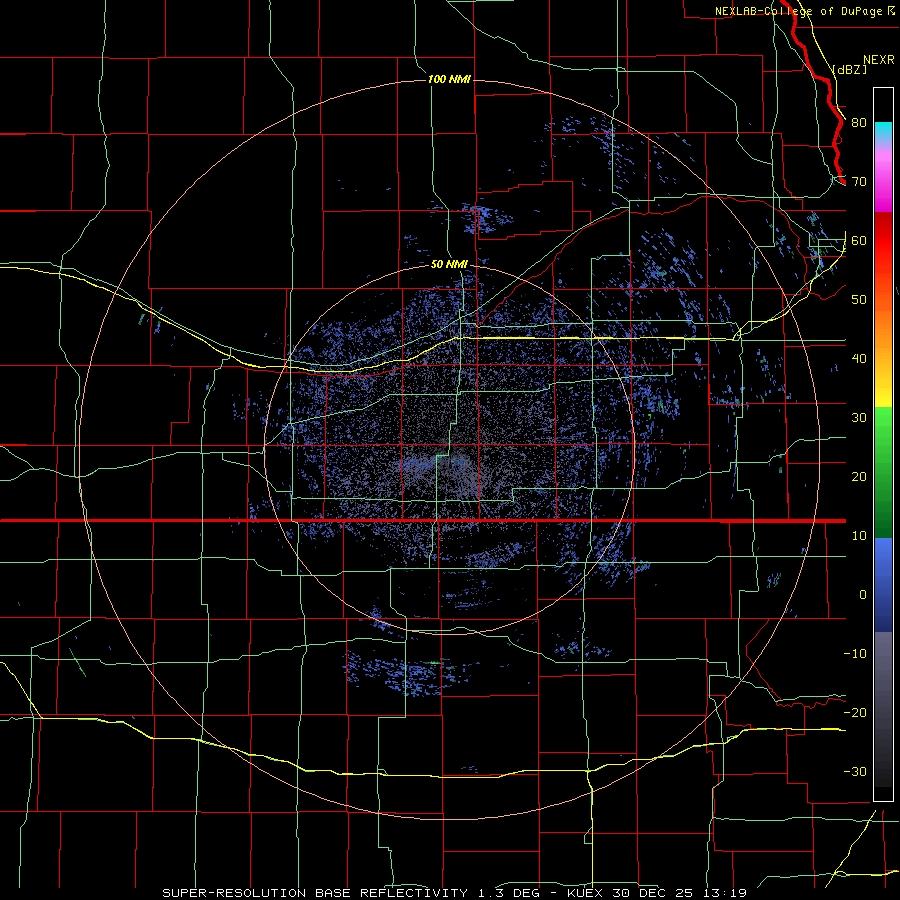Click the green segment of the color bar
Viewport: 900px width, 900px height.
[883, 472]
